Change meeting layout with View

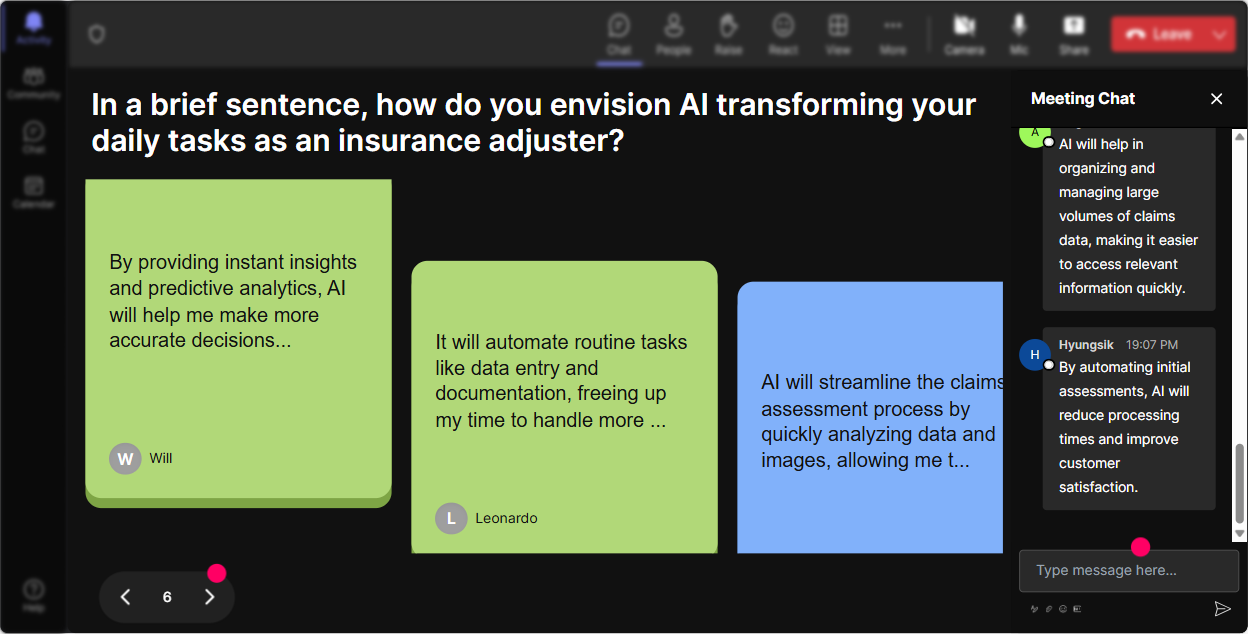click(838, 34)
